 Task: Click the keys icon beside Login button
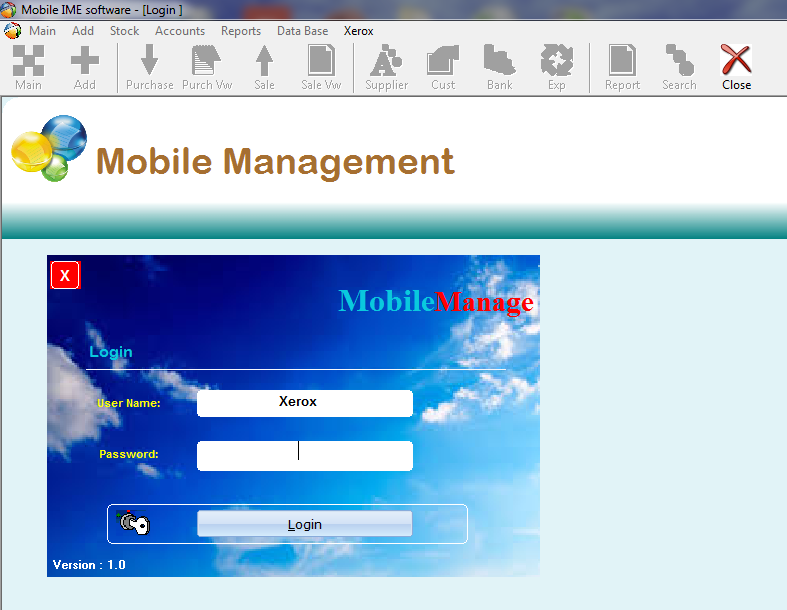134,523
